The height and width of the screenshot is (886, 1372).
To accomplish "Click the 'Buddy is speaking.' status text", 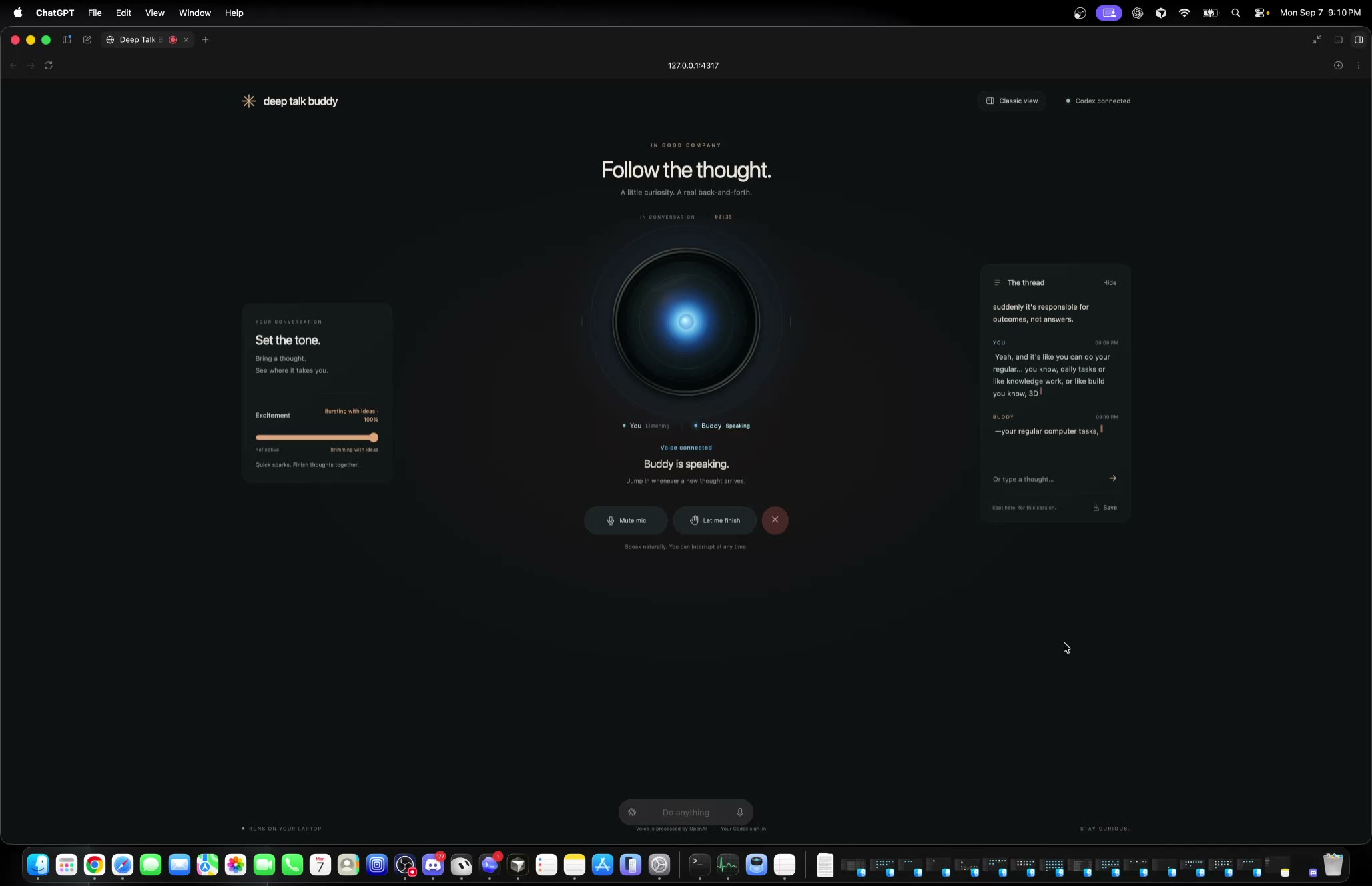I will click(x=686, y=464).
